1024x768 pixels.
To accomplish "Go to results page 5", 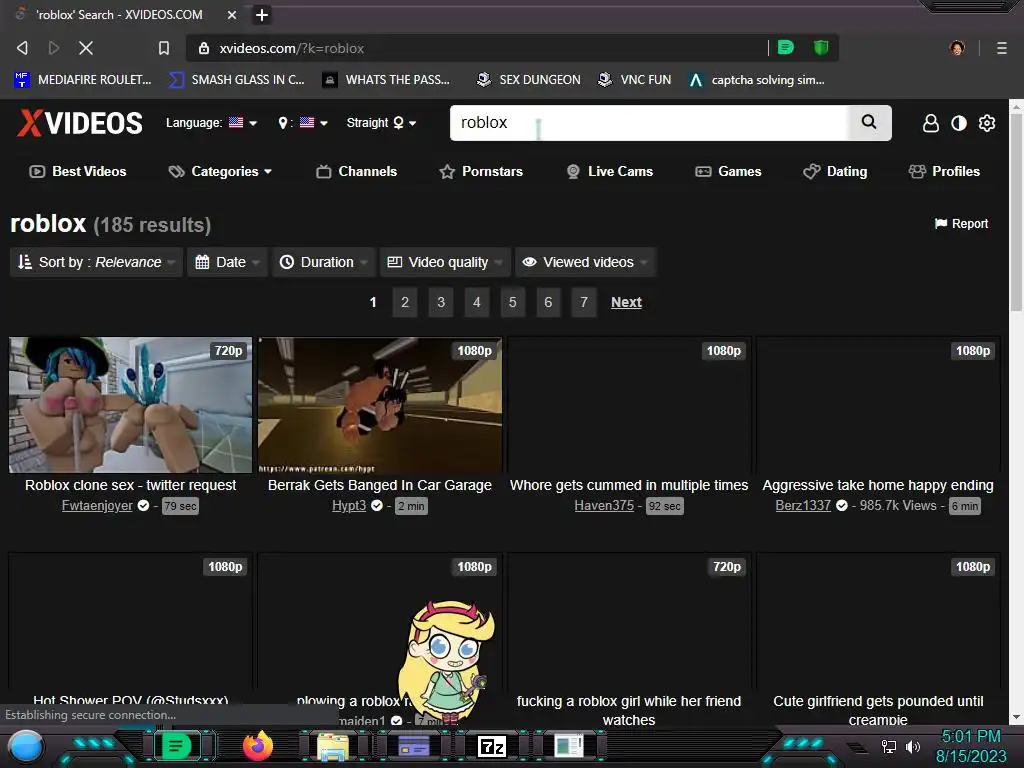I will 513,302.
